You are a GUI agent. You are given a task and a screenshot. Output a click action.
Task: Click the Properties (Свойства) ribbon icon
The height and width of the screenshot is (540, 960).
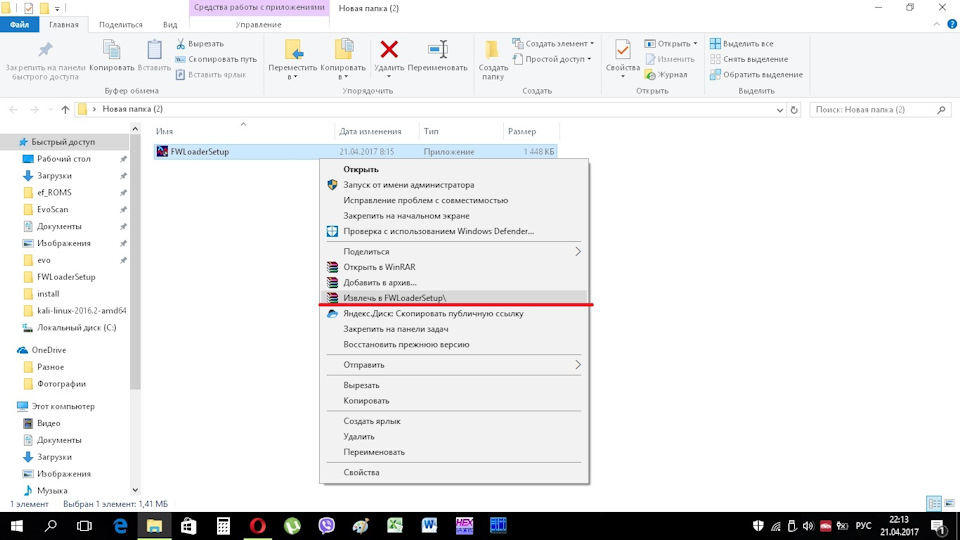(622, 51)
